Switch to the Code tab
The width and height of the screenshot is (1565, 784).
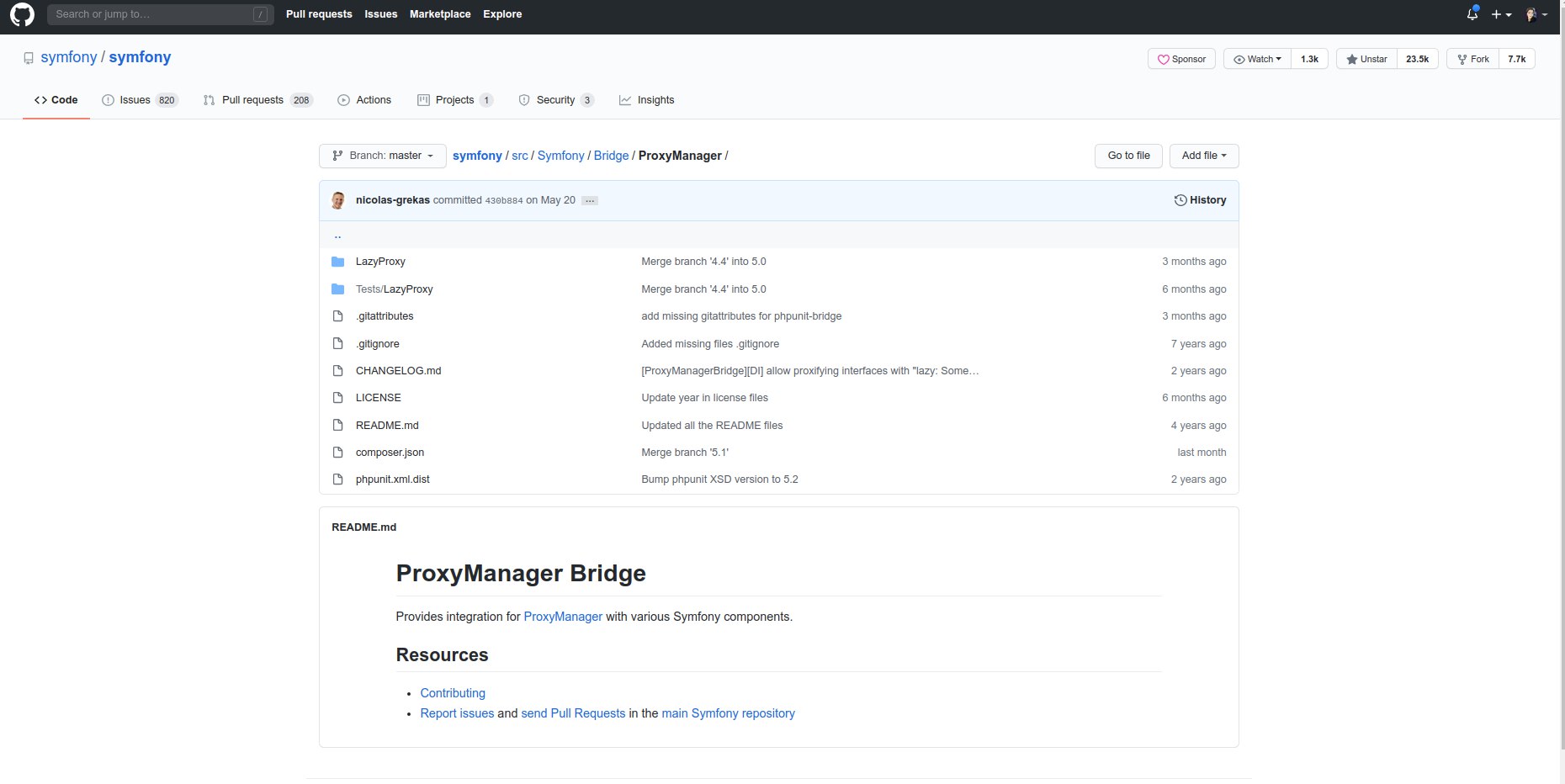[x=56, y=100]
